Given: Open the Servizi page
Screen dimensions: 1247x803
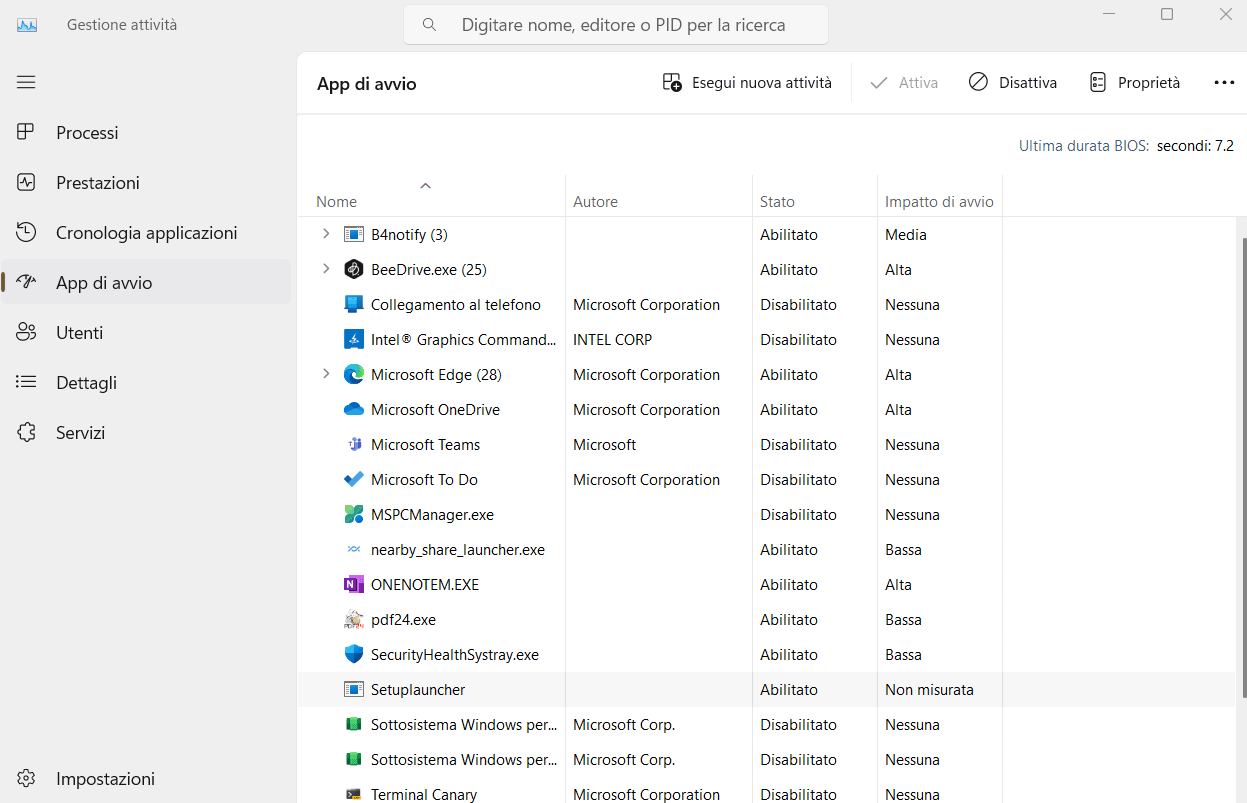Looking at the screenshot, I should tap(146, 433).
